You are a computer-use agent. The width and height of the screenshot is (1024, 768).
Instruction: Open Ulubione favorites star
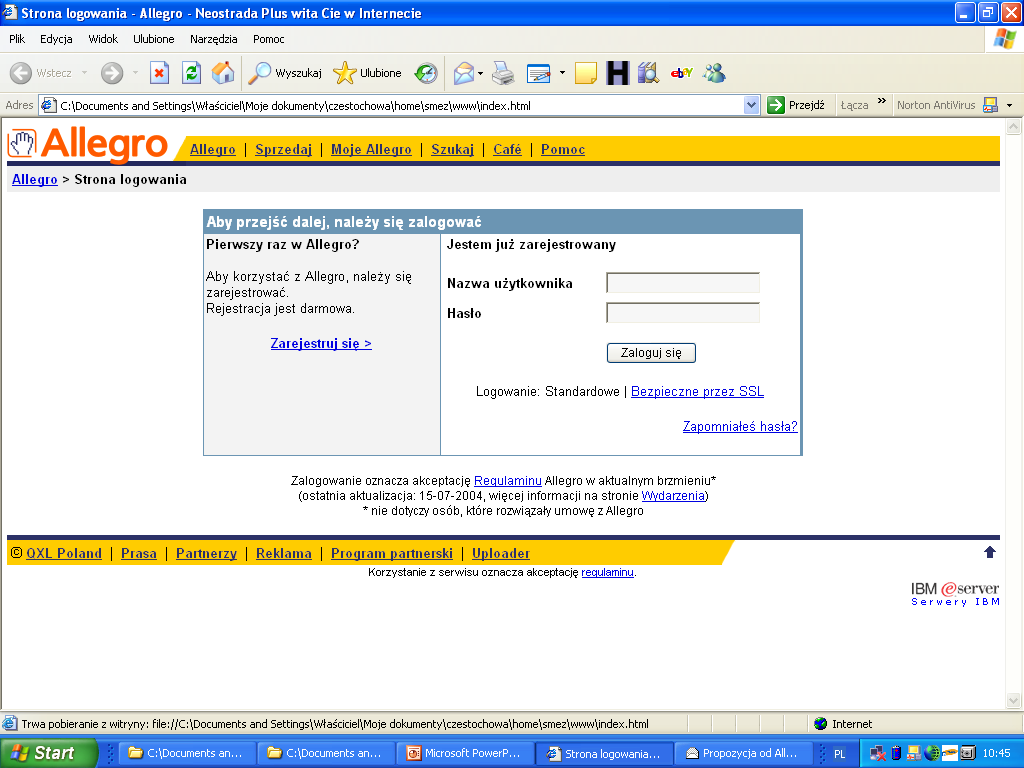tap(345, 73)
